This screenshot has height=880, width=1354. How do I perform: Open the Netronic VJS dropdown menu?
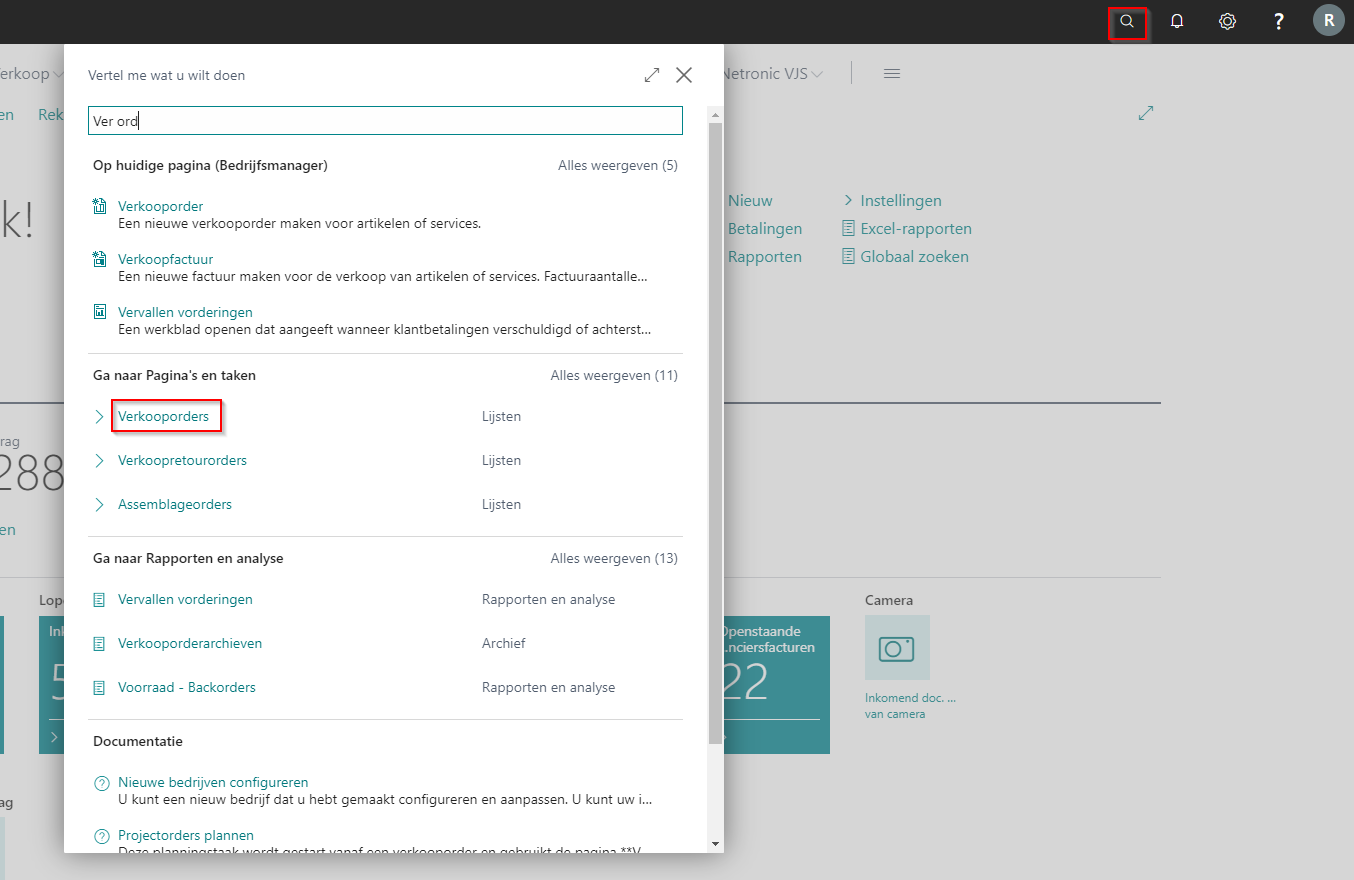(x=773, y=74)
